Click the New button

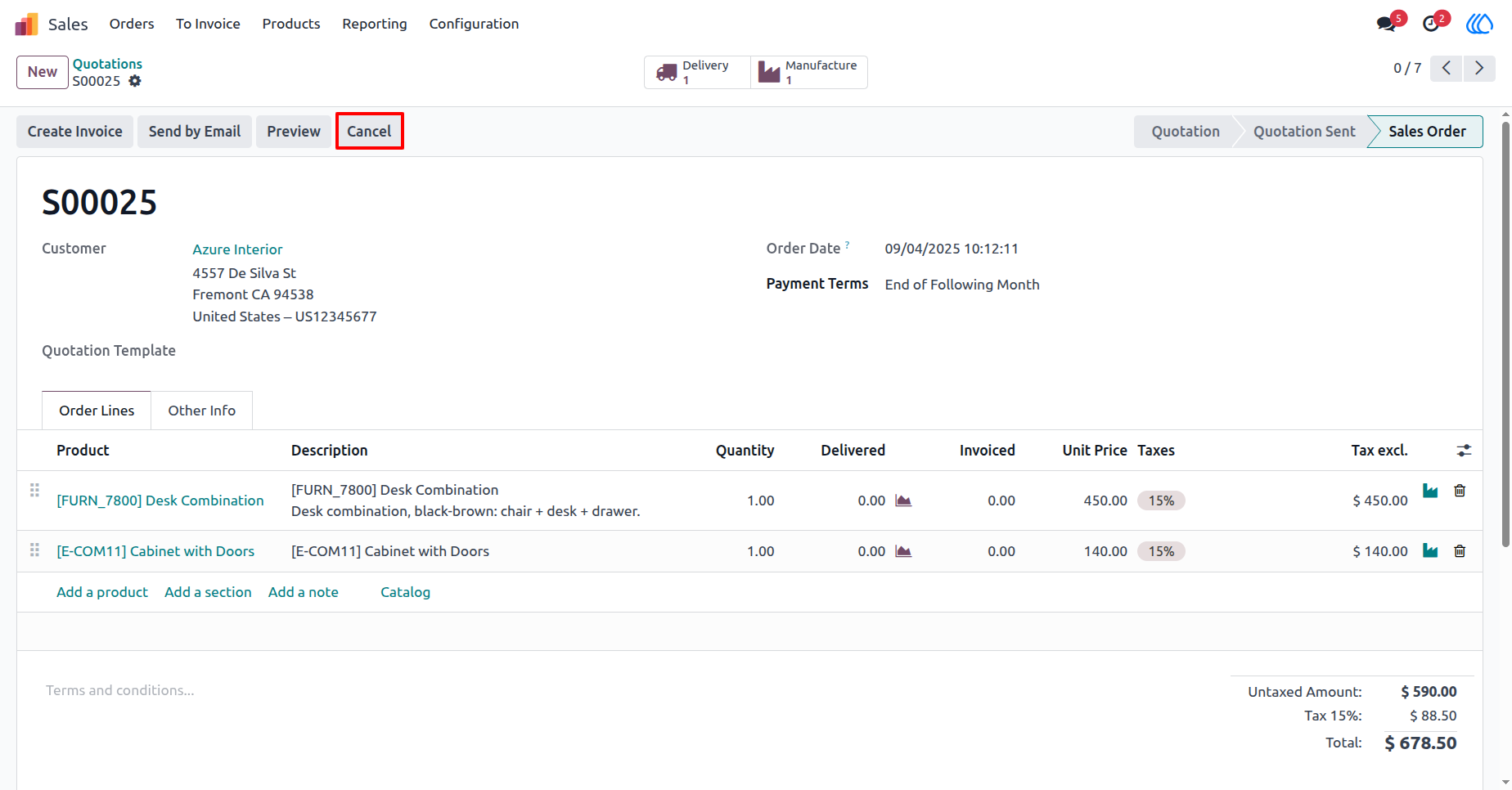43,72
